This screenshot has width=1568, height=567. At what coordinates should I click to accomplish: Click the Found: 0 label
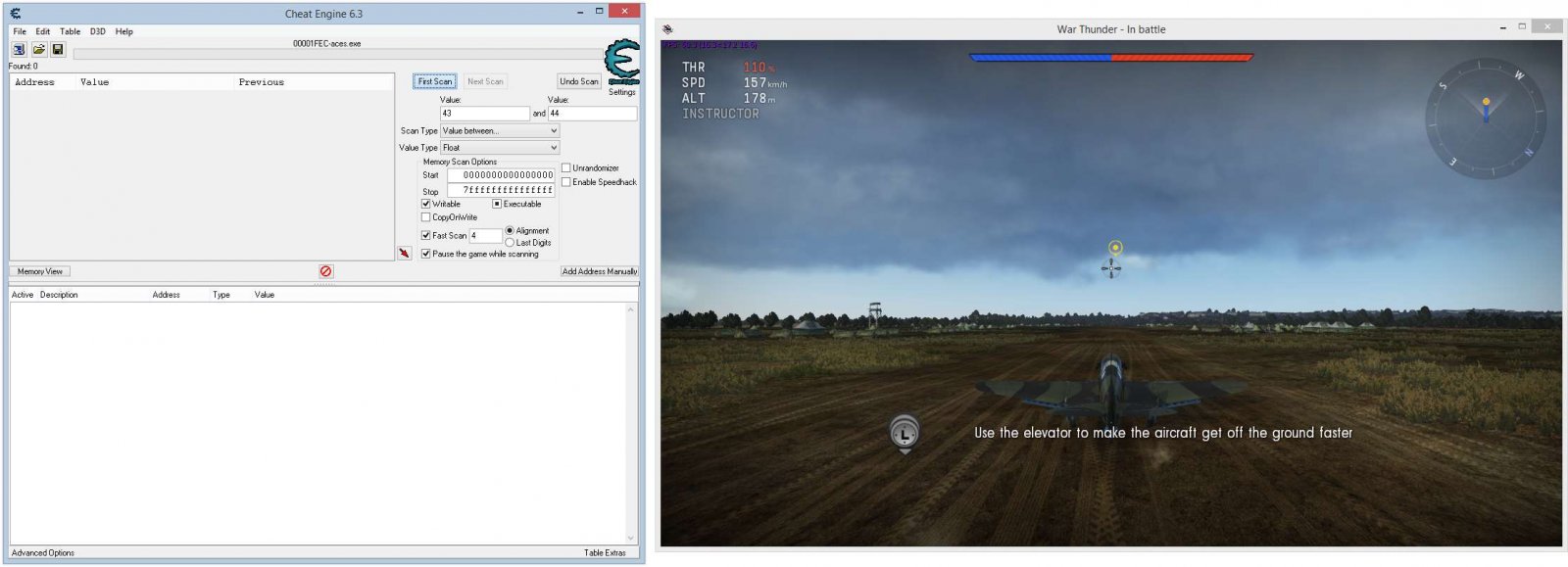24,66
